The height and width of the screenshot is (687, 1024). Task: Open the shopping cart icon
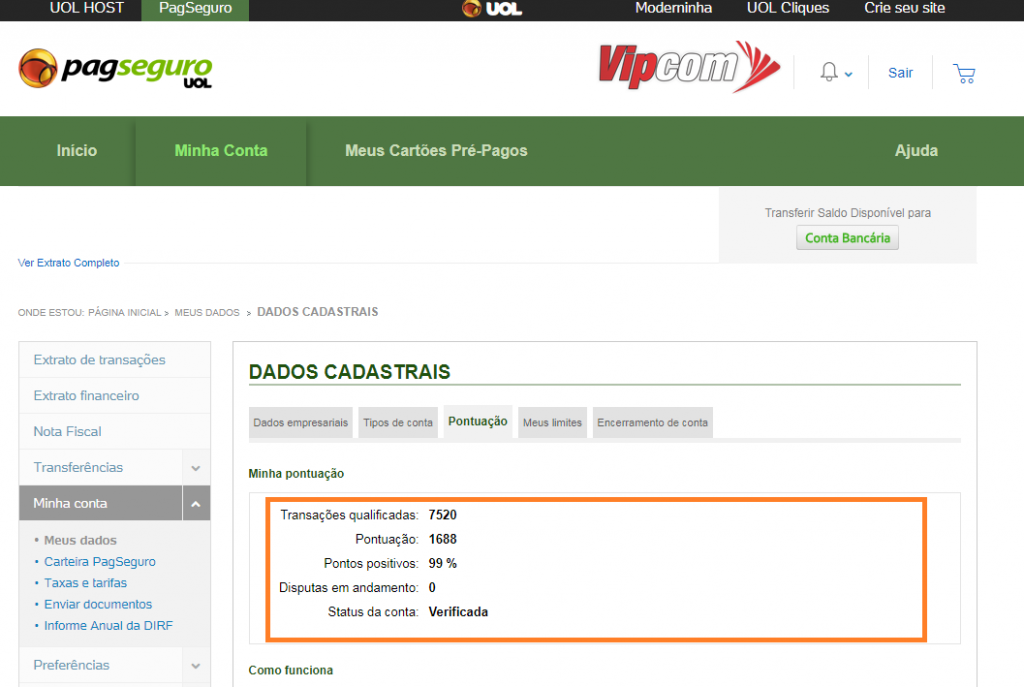[964, 73]
